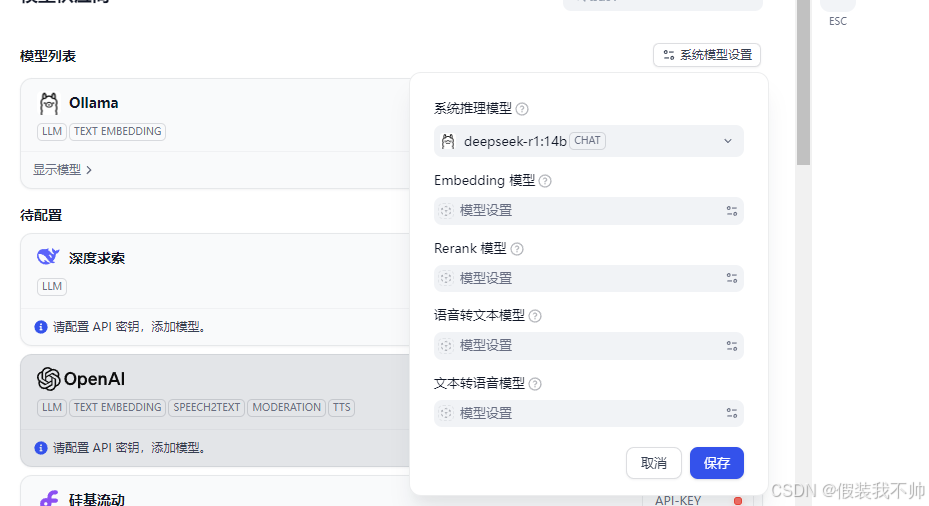Click the OpenAI logo icon
The image size is (929, 506).
tap(49, 379)
